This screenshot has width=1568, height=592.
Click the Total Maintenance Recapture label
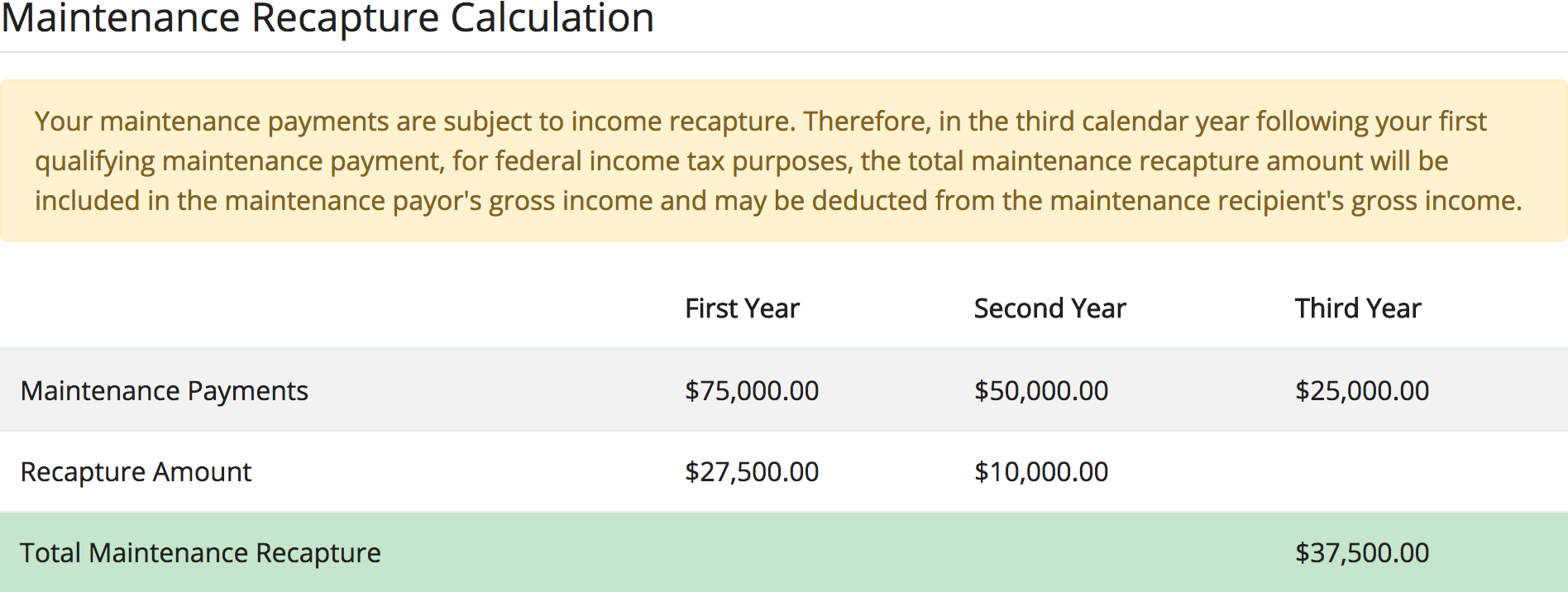(200, 552)
